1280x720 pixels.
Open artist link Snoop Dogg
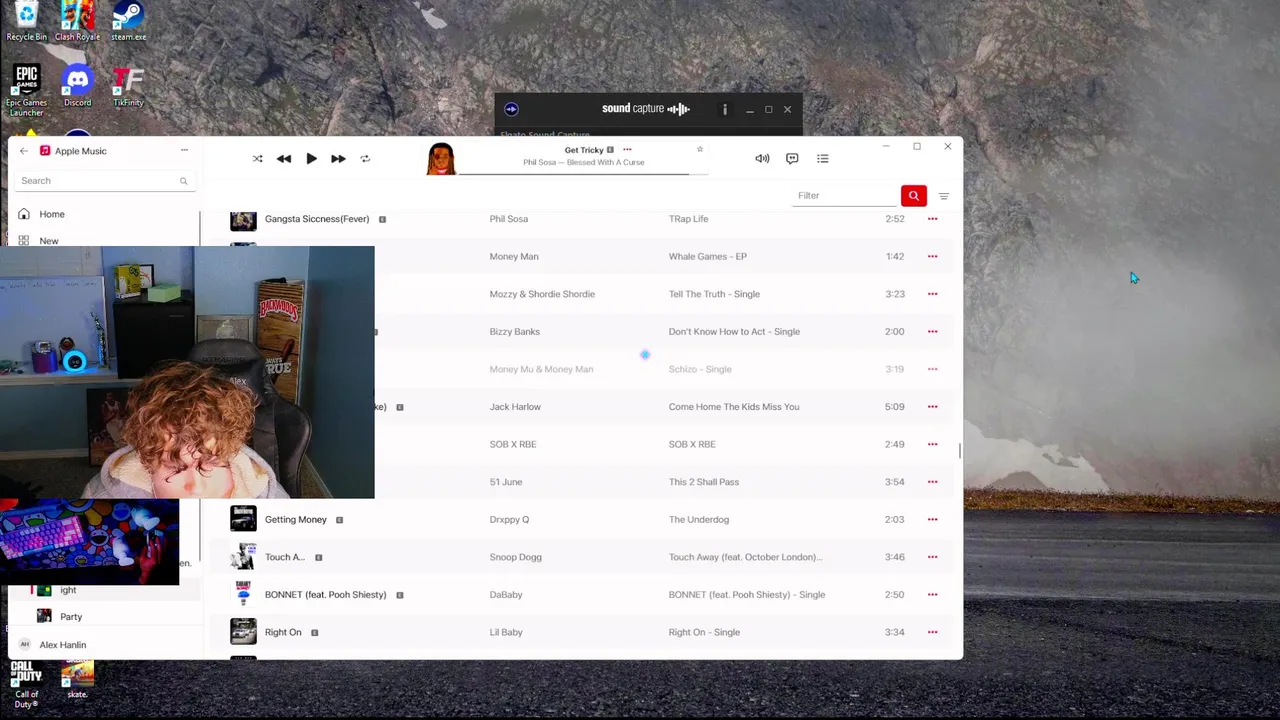click(x=515, y=557)
